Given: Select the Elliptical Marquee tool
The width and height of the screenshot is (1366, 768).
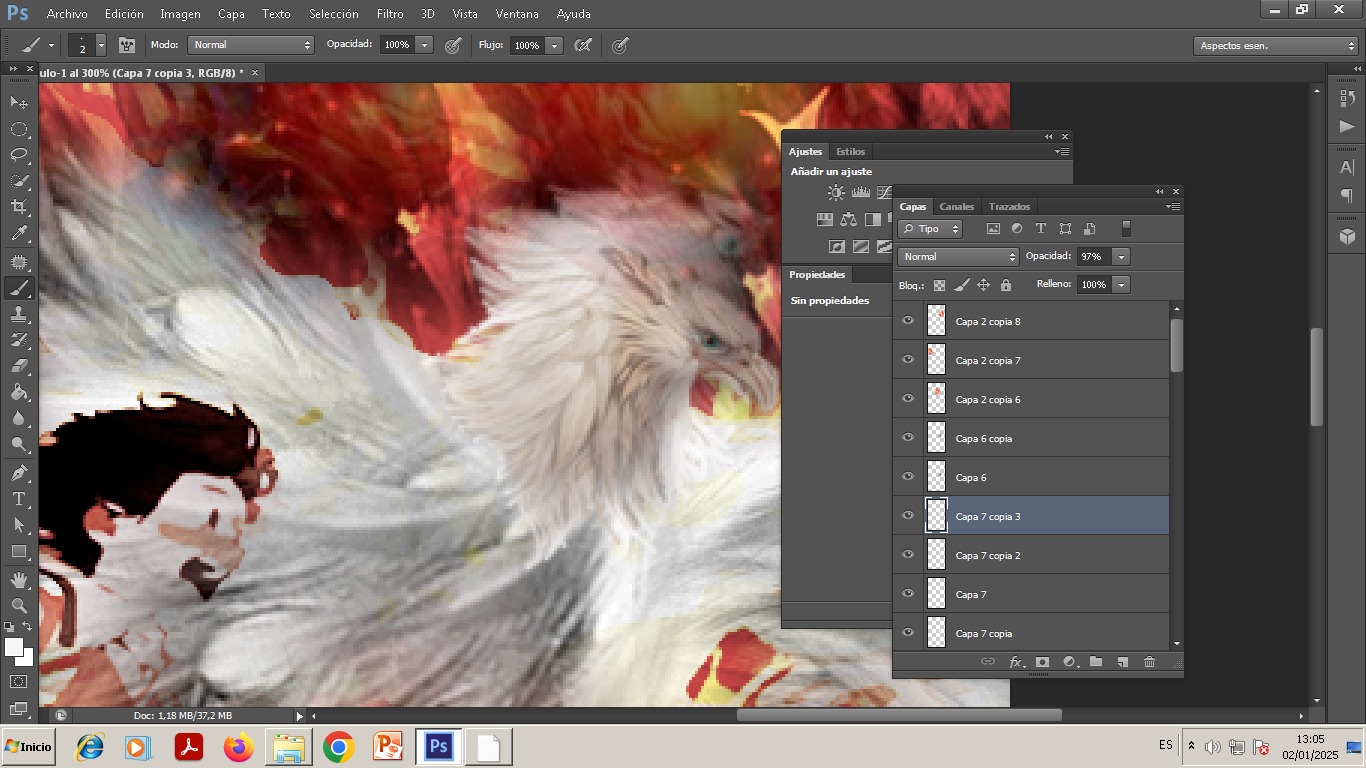Looking at the screenshot, I should click(19, 129).
